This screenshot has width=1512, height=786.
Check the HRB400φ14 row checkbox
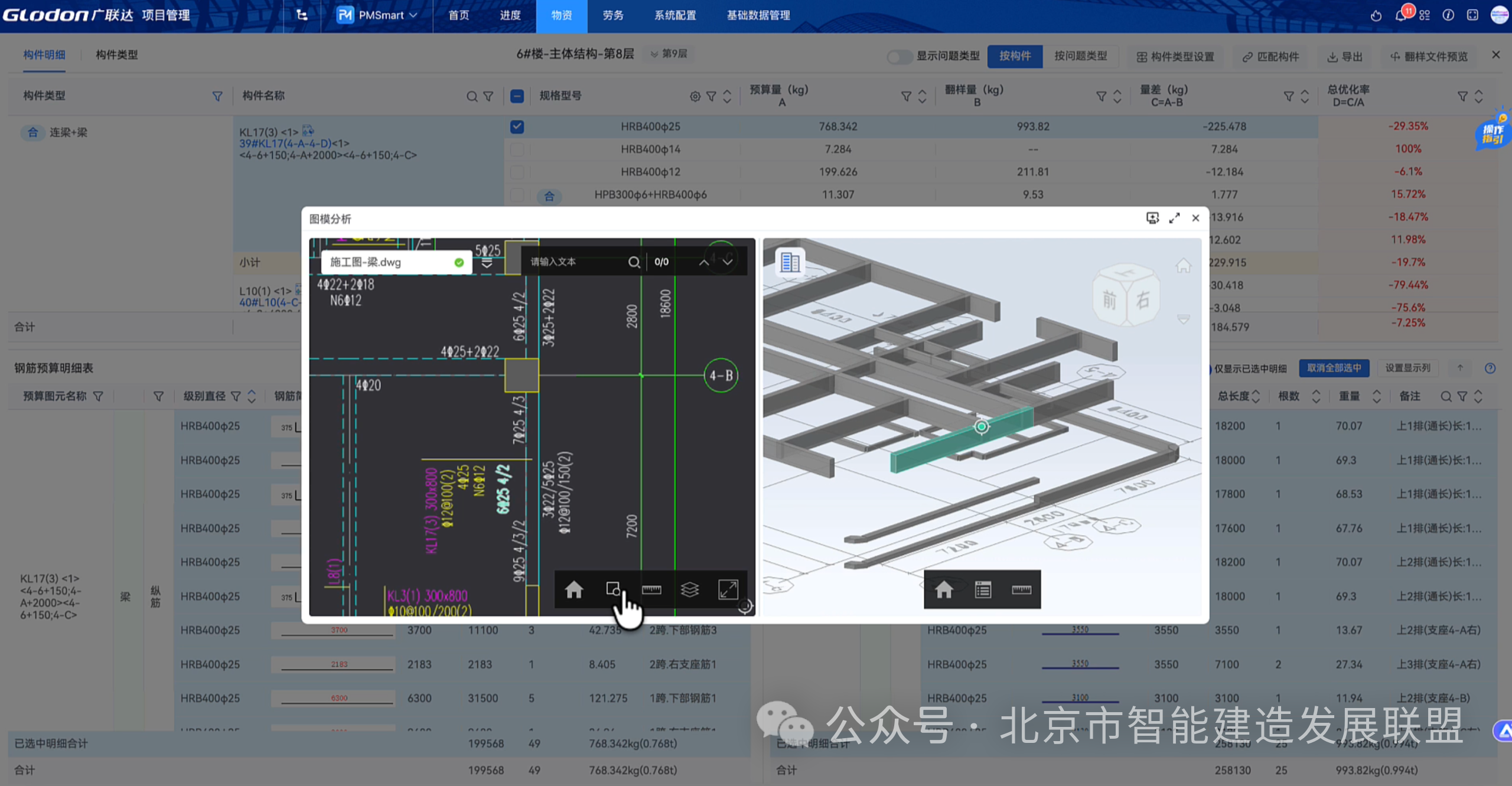517,149
